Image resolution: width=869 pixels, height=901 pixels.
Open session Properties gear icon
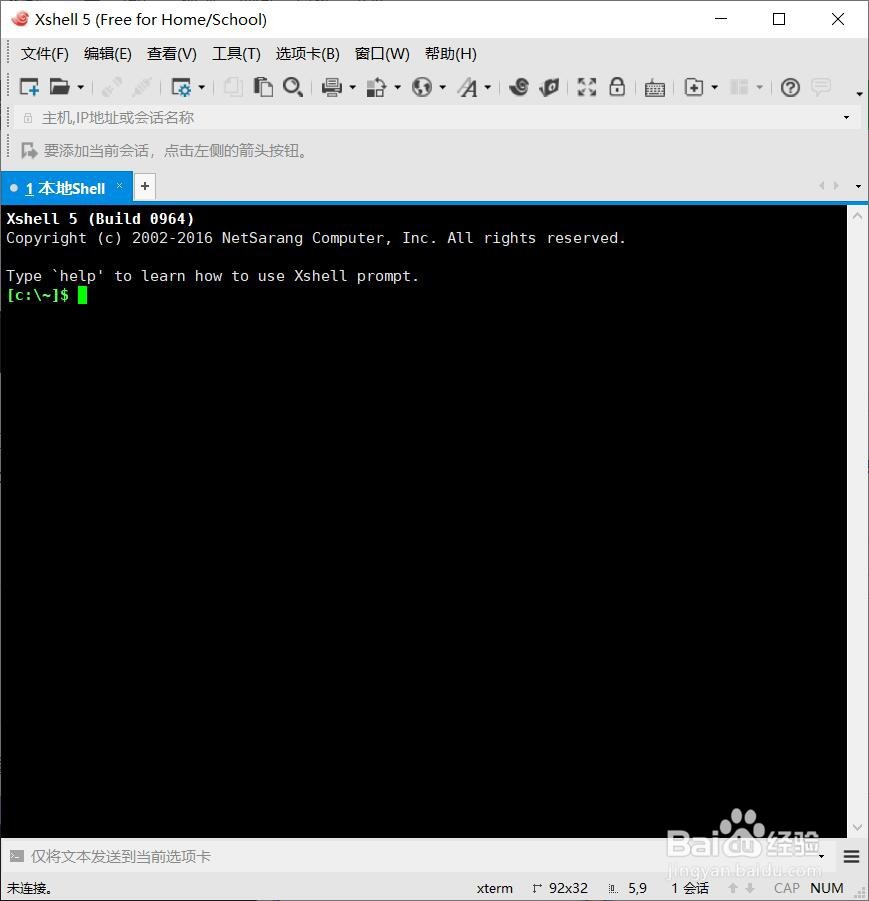182,87
